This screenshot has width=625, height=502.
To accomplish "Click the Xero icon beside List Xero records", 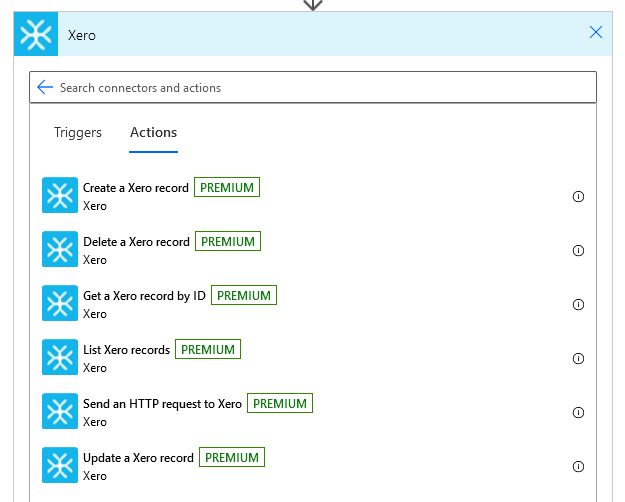I will 60,357.
